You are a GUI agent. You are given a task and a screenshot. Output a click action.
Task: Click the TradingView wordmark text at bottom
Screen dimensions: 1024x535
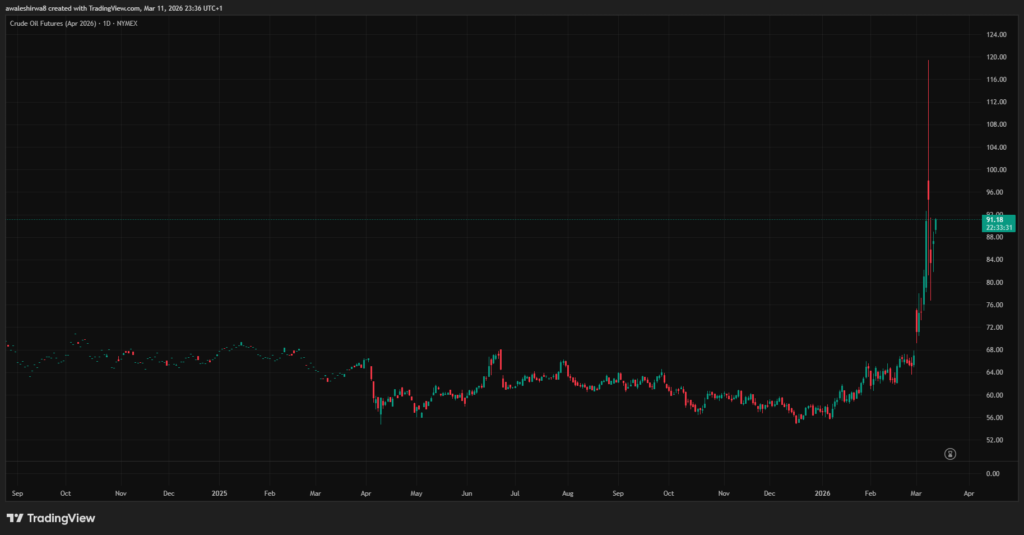57,517
